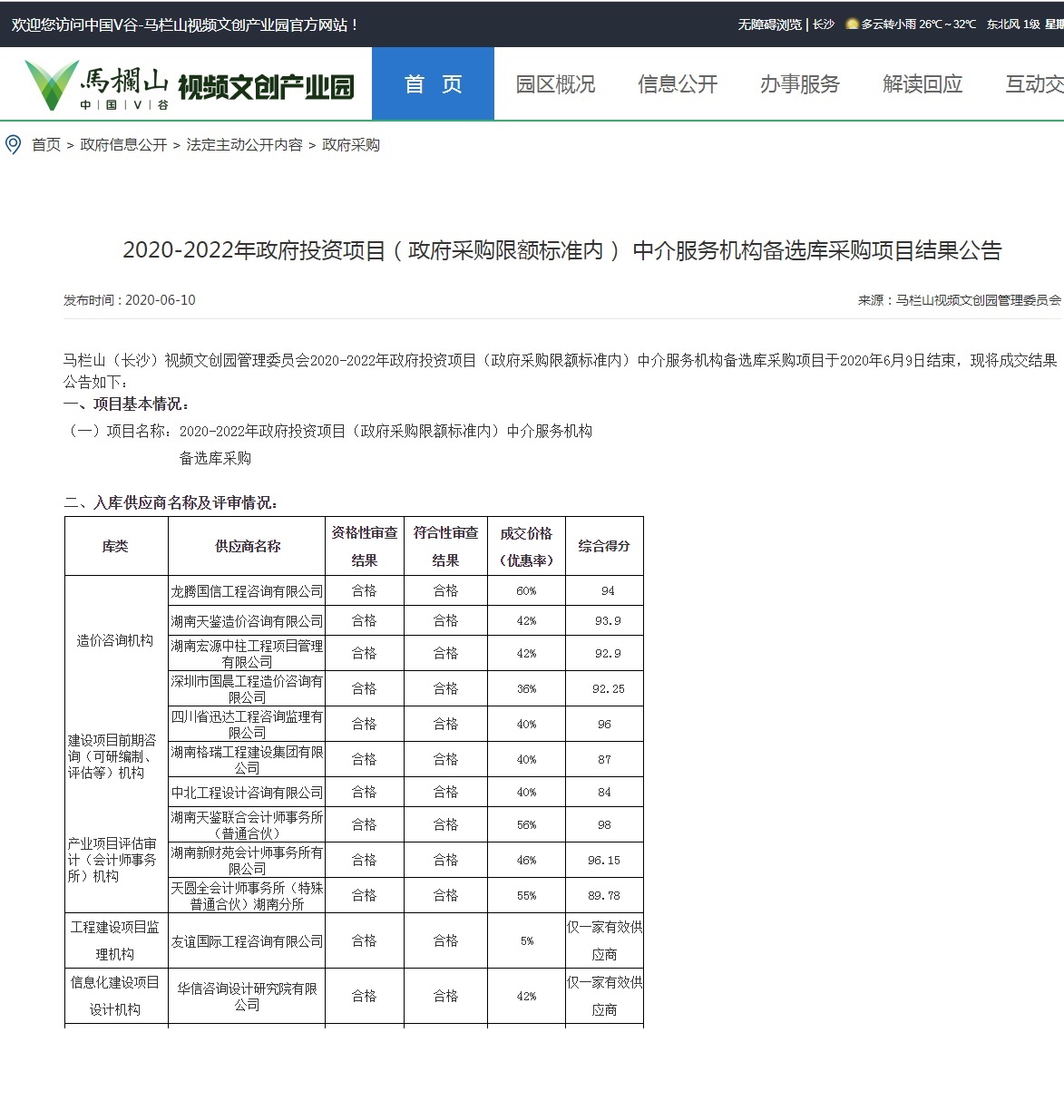Click the 综合得分 column header
This screenshot has height=1120, width=1064.
[604, 546]
